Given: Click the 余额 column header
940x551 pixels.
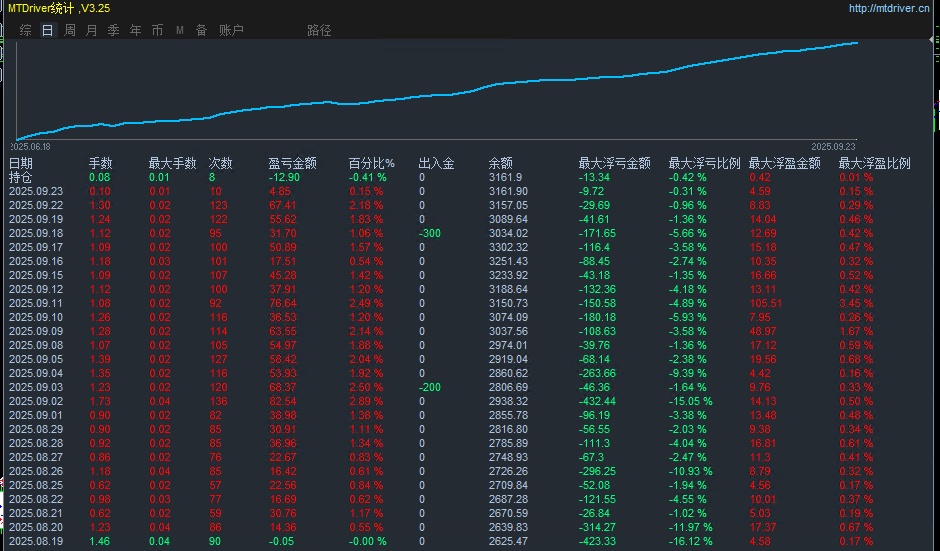Looking at the screenshot, I should point(501,163).
